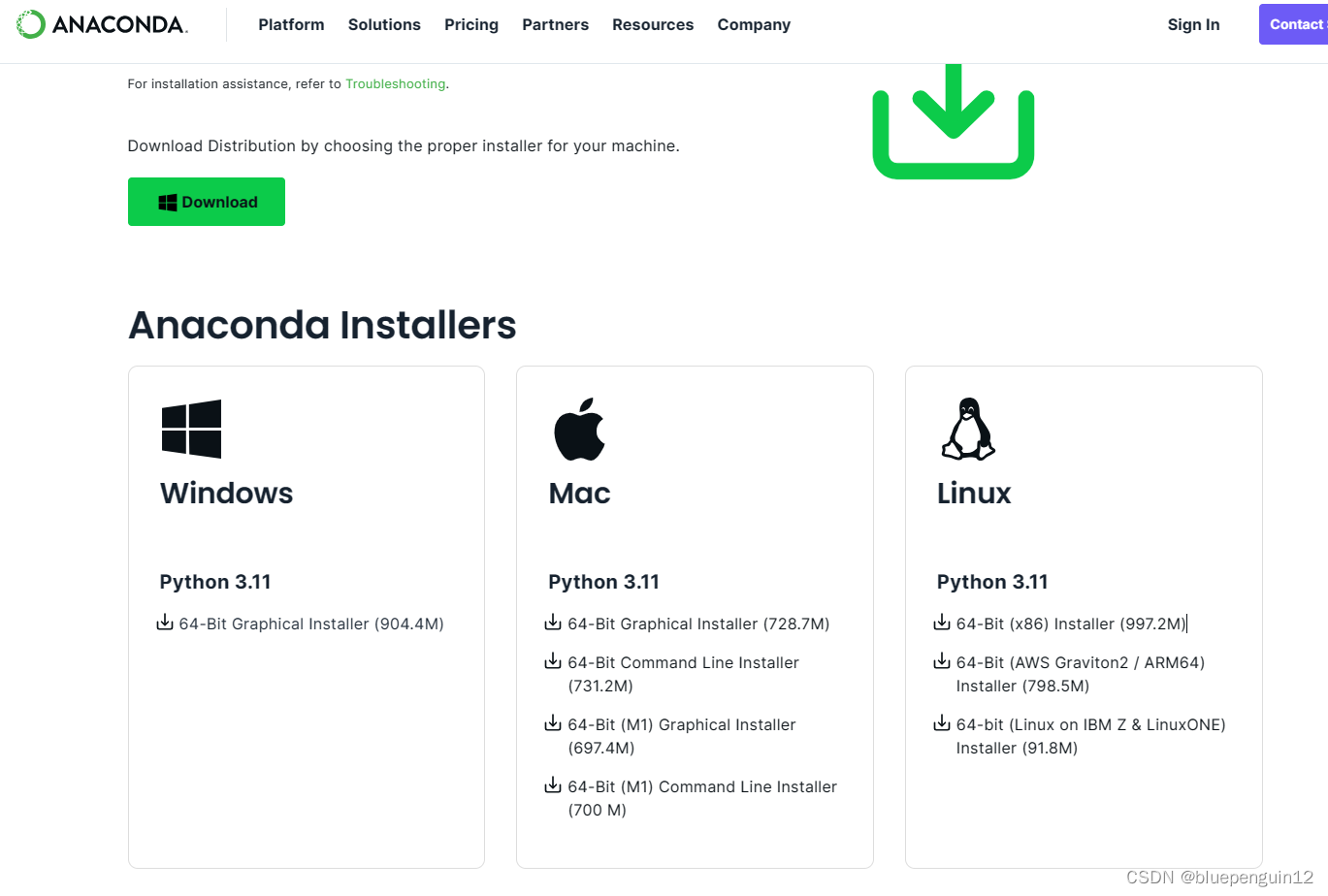Click the Linux card title

coord(974,493)
